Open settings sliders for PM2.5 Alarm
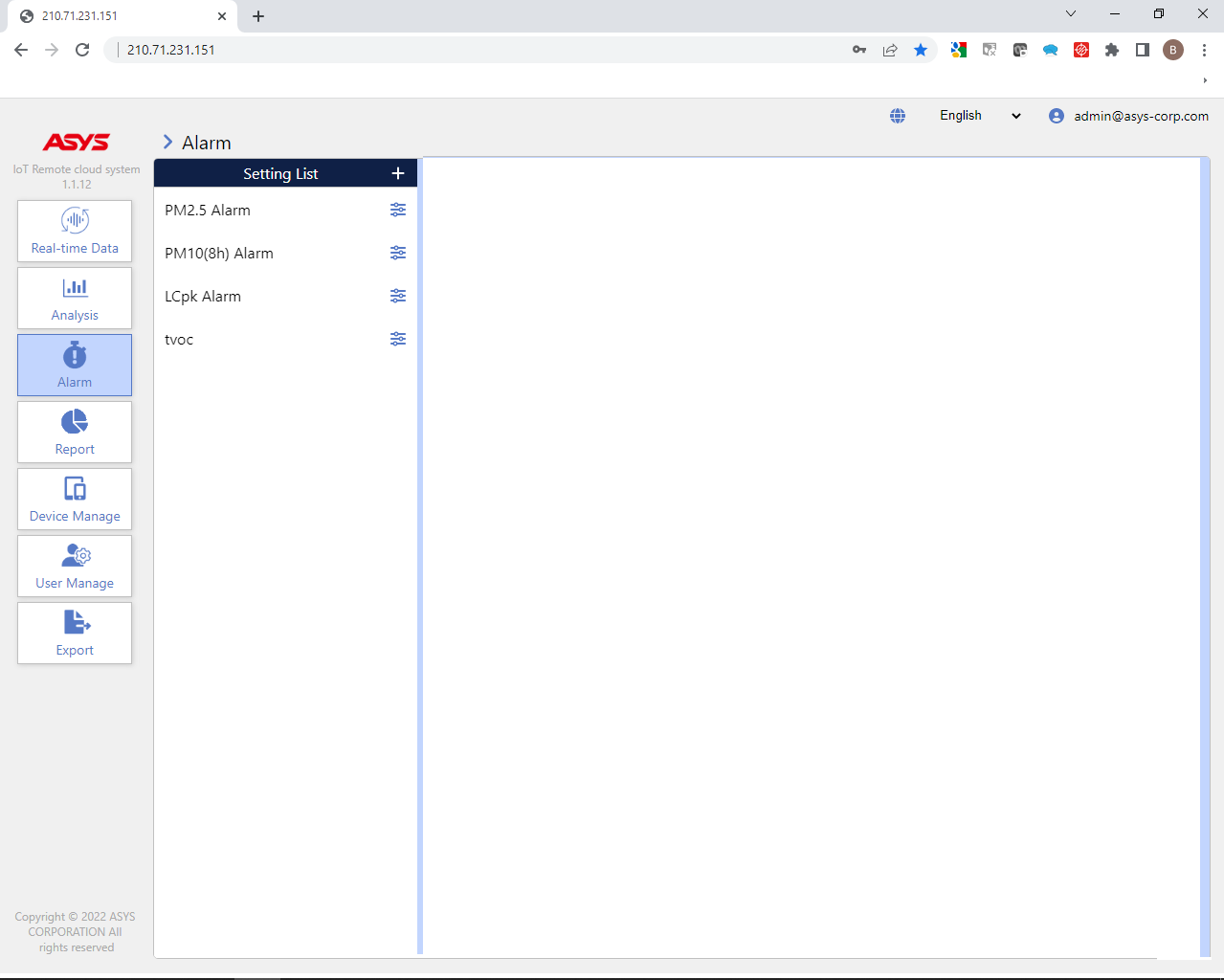The height and width of the screenshot is (980, 1224). coord(398,210)
